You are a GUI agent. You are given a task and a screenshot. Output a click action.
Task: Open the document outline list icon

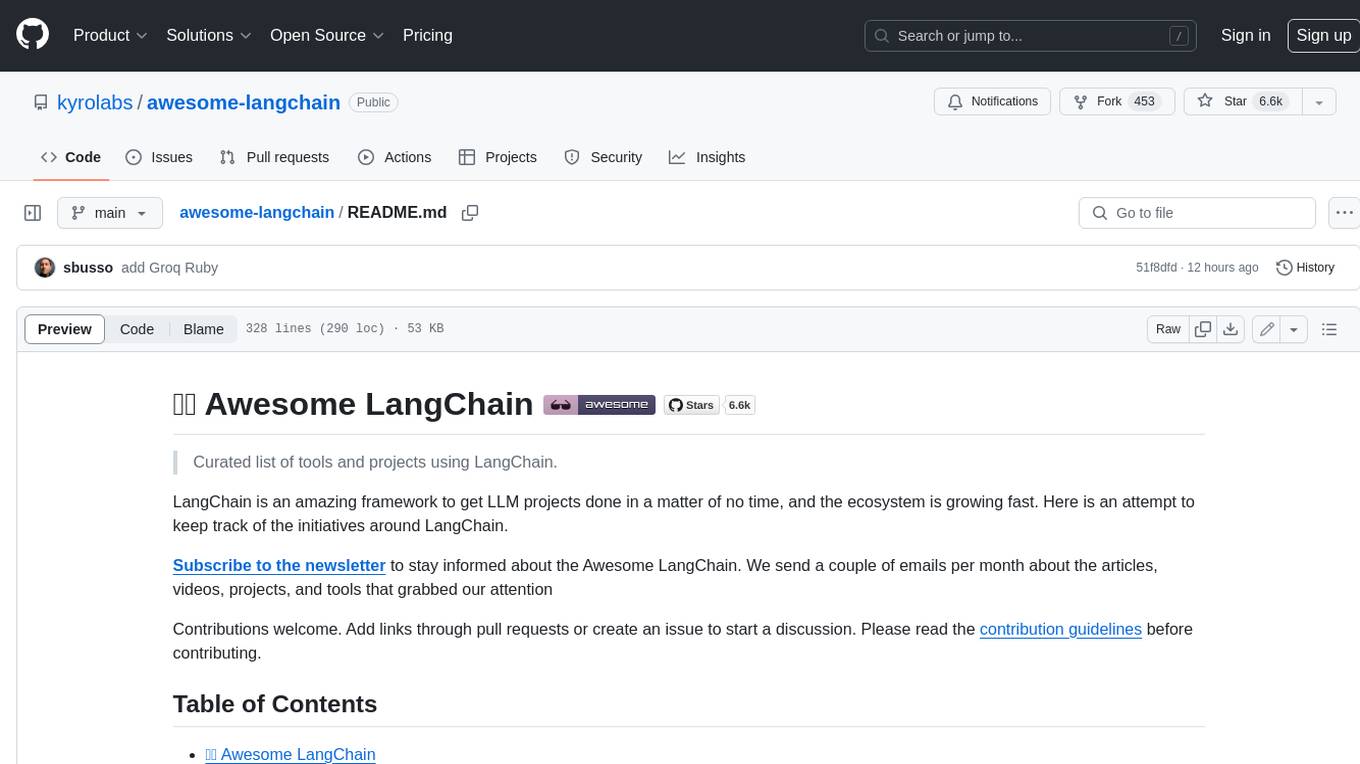point(1329,329)
